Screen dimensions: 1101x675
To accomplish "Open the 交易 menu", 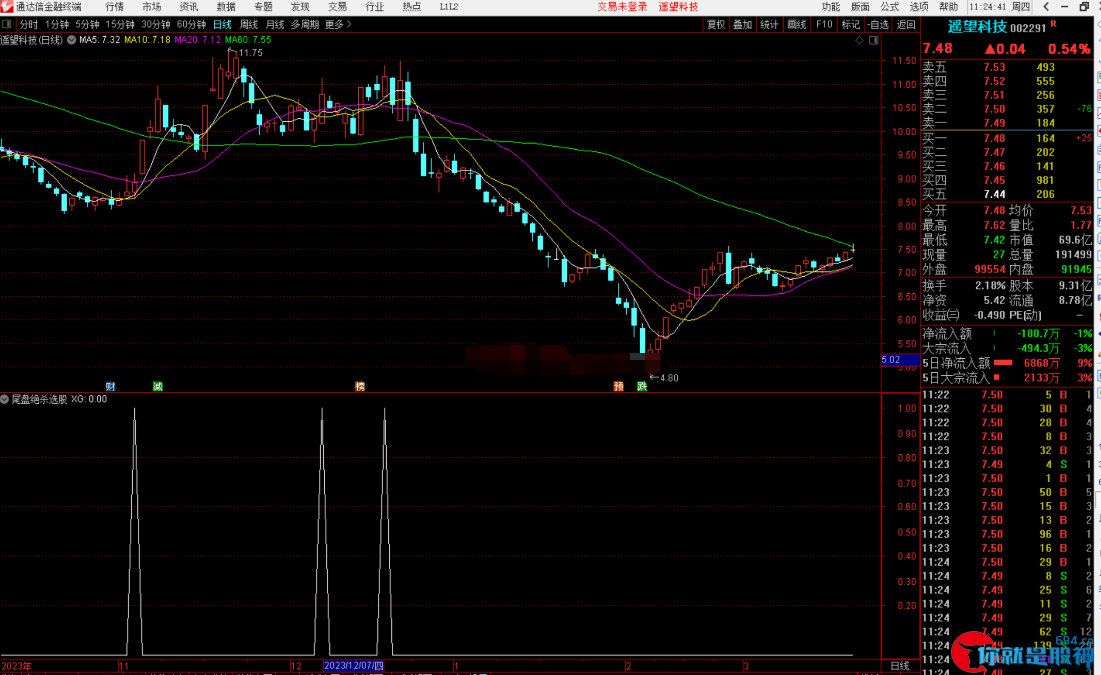I will [x=338, y=6].
